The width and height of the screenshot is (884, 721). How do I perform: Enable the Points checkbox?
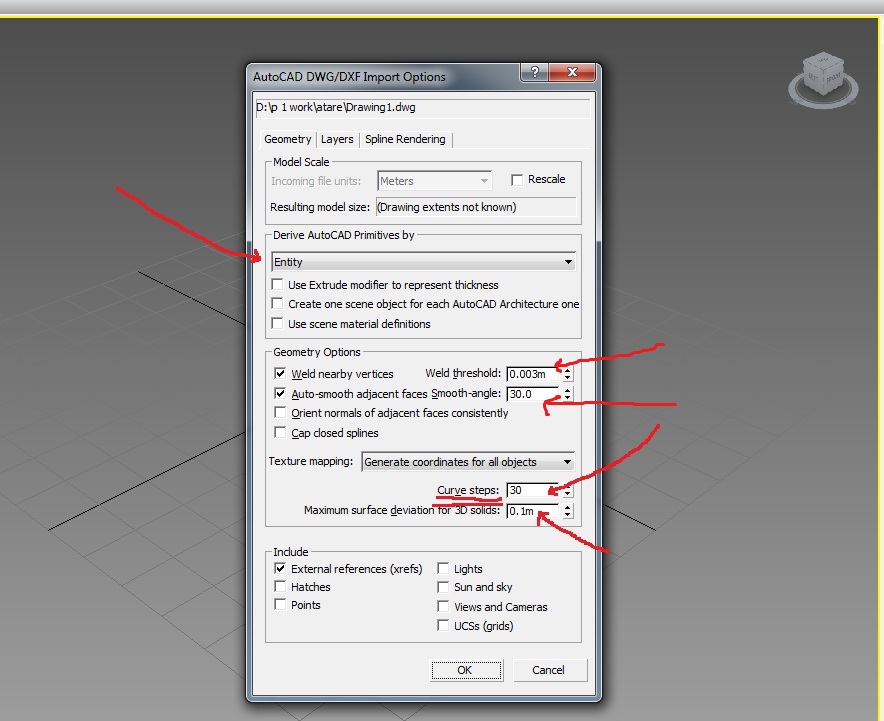pos(280,604)
